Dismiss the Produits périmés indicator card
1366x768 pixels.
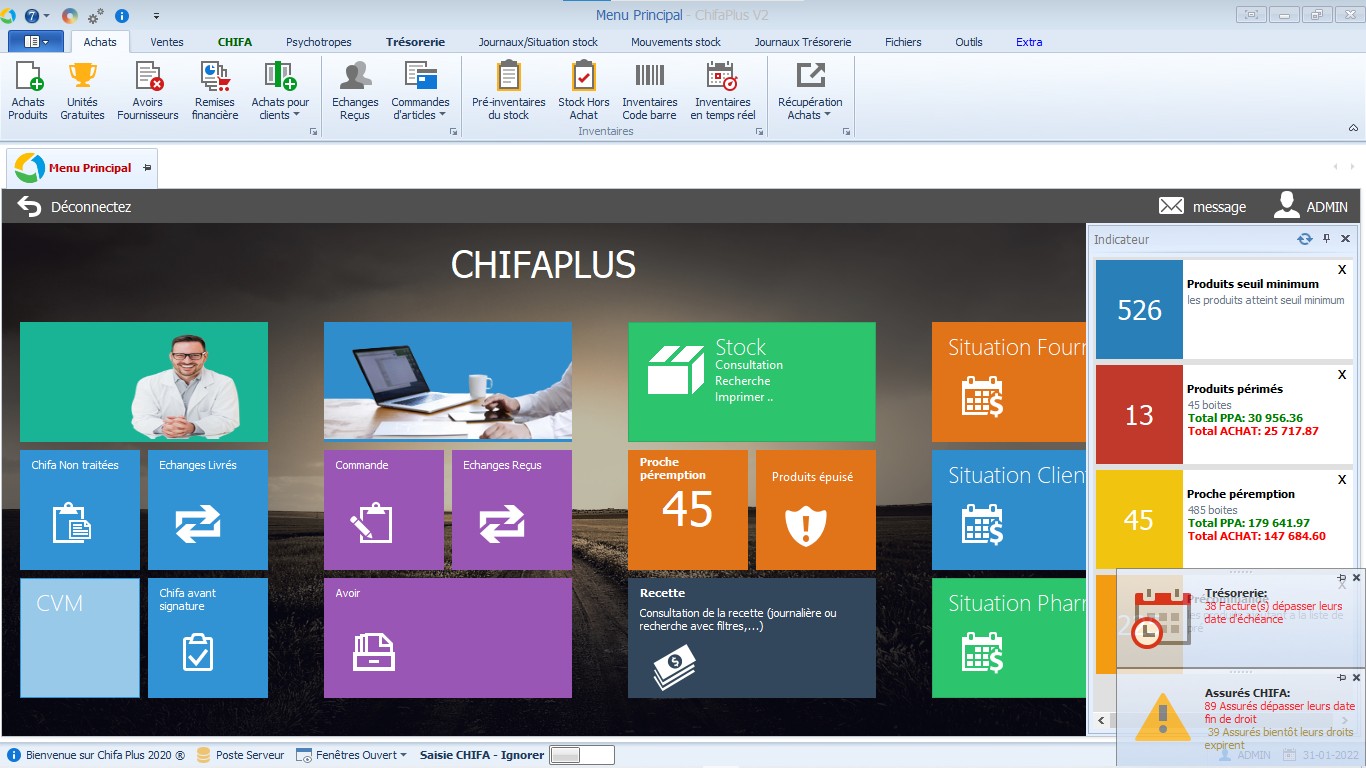tap(1342, 374)
